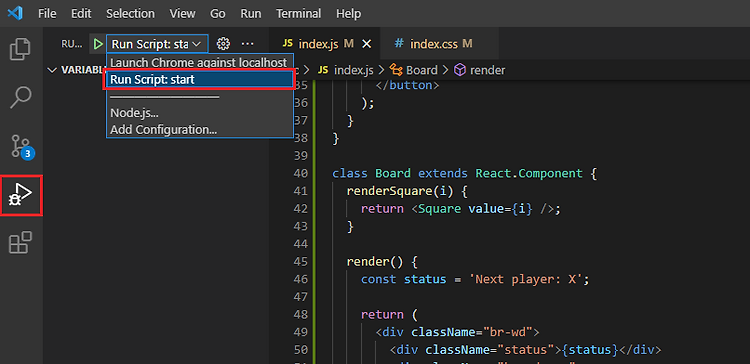The height and width of the screenshot is (364, 750).
Task: Choose Add Configuration... option
Action: click(164, 130)
